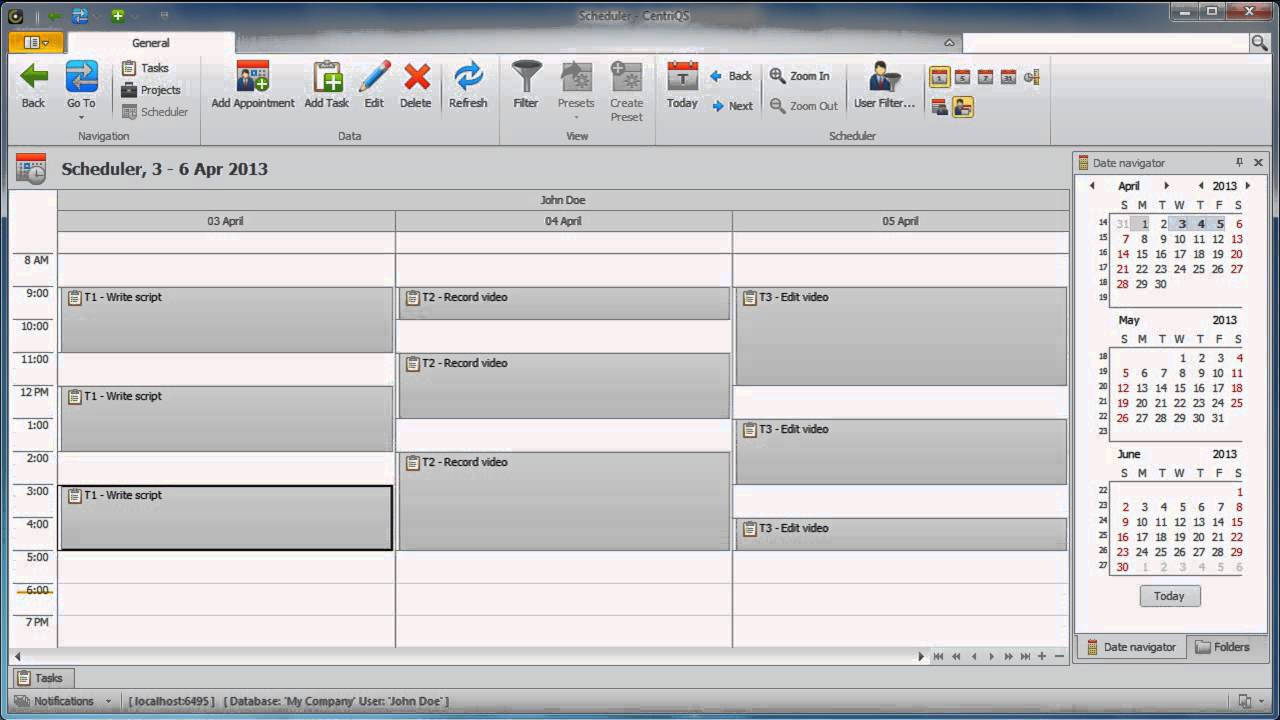Jump to Today in scheduler ribbon
Screen dimensions: 1280x720
(x=682, y=85)
